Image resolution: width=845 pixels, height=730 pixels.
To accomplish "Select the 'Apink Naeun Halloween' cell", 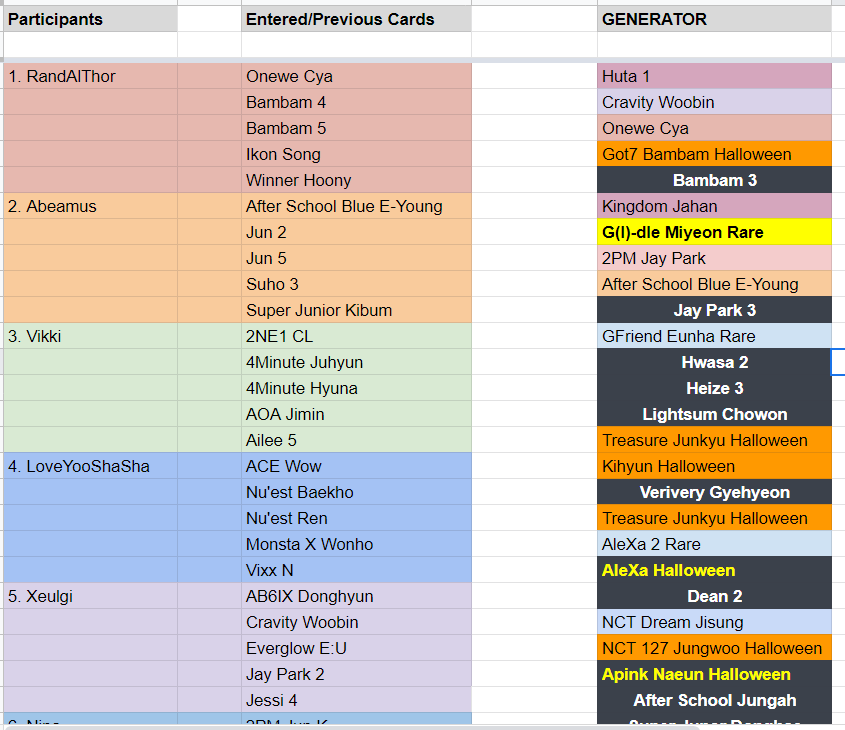I will [714, 674].
